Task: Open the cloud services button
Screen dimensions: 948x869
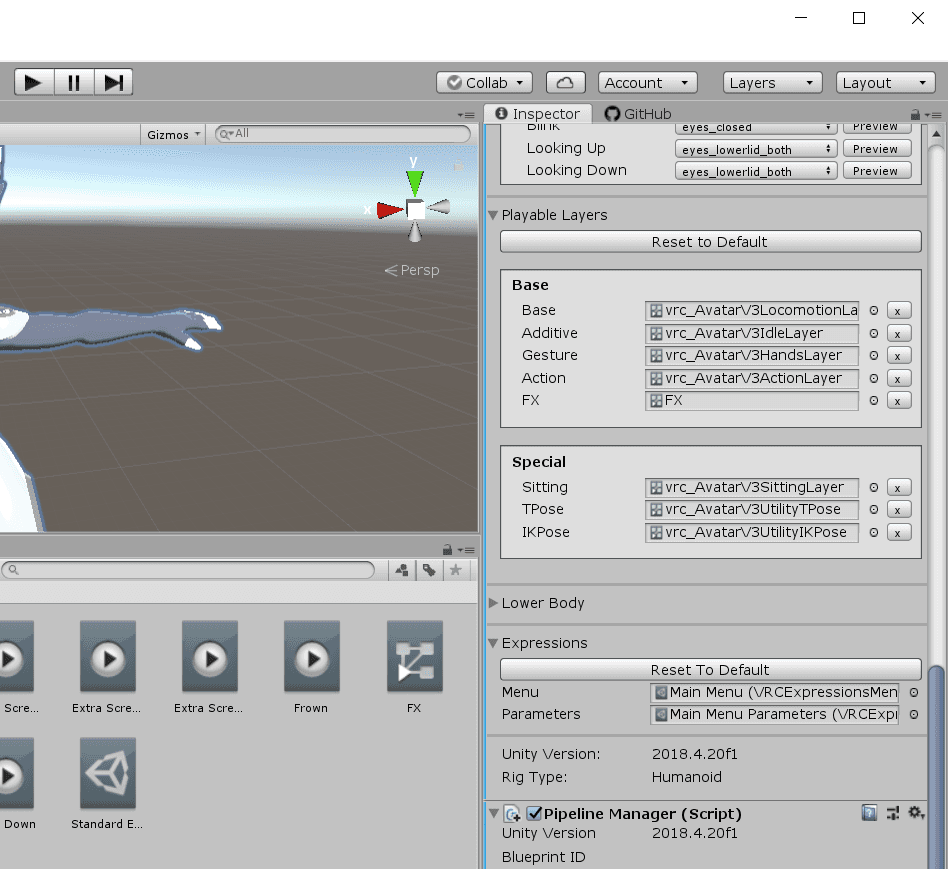Action: click(565, 83)
